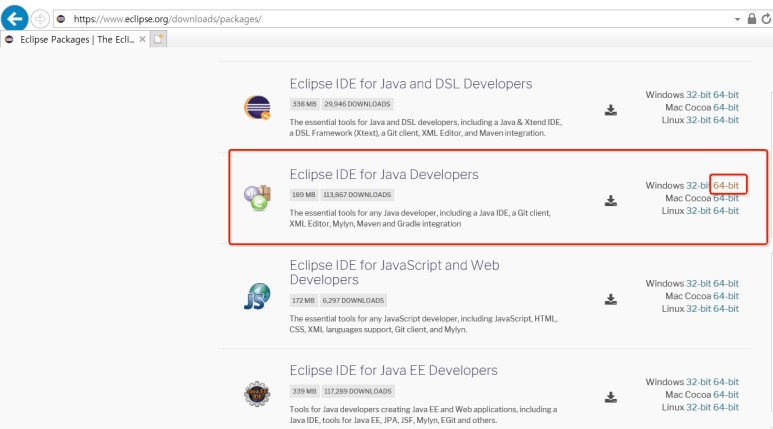Download JavaScript and Web Windows 32-bit
This screenshot has height=429, width=773.
pyautogui.click(x=698, y=284)
